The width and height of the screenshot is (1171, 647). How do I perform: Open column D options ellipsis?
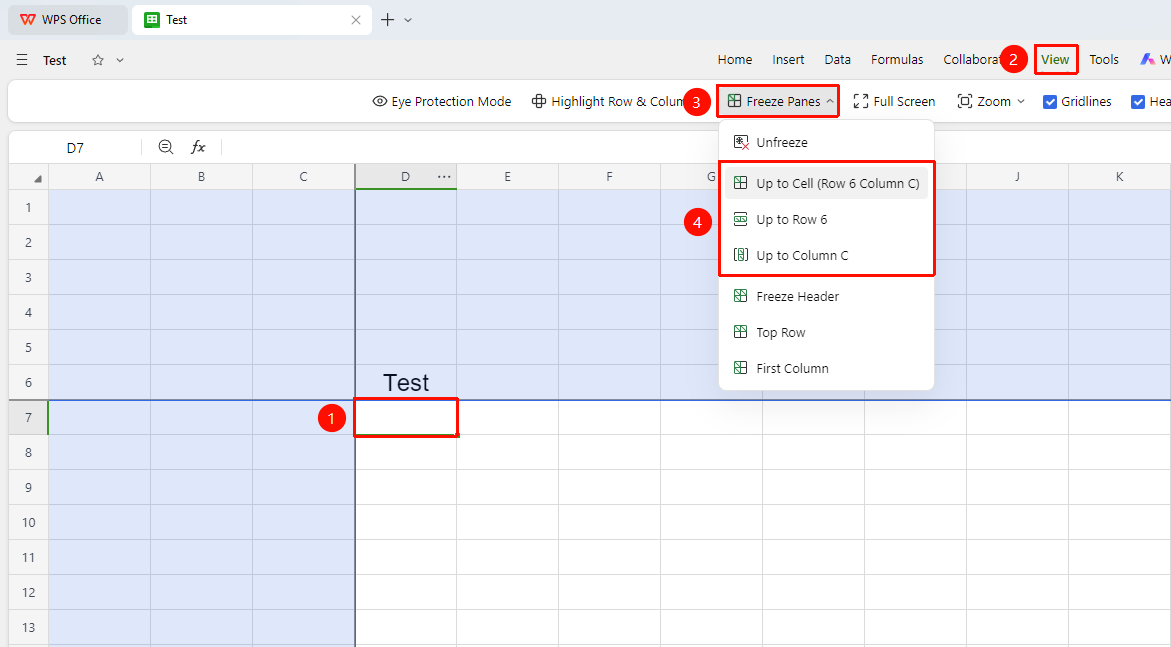click(444, 176)
